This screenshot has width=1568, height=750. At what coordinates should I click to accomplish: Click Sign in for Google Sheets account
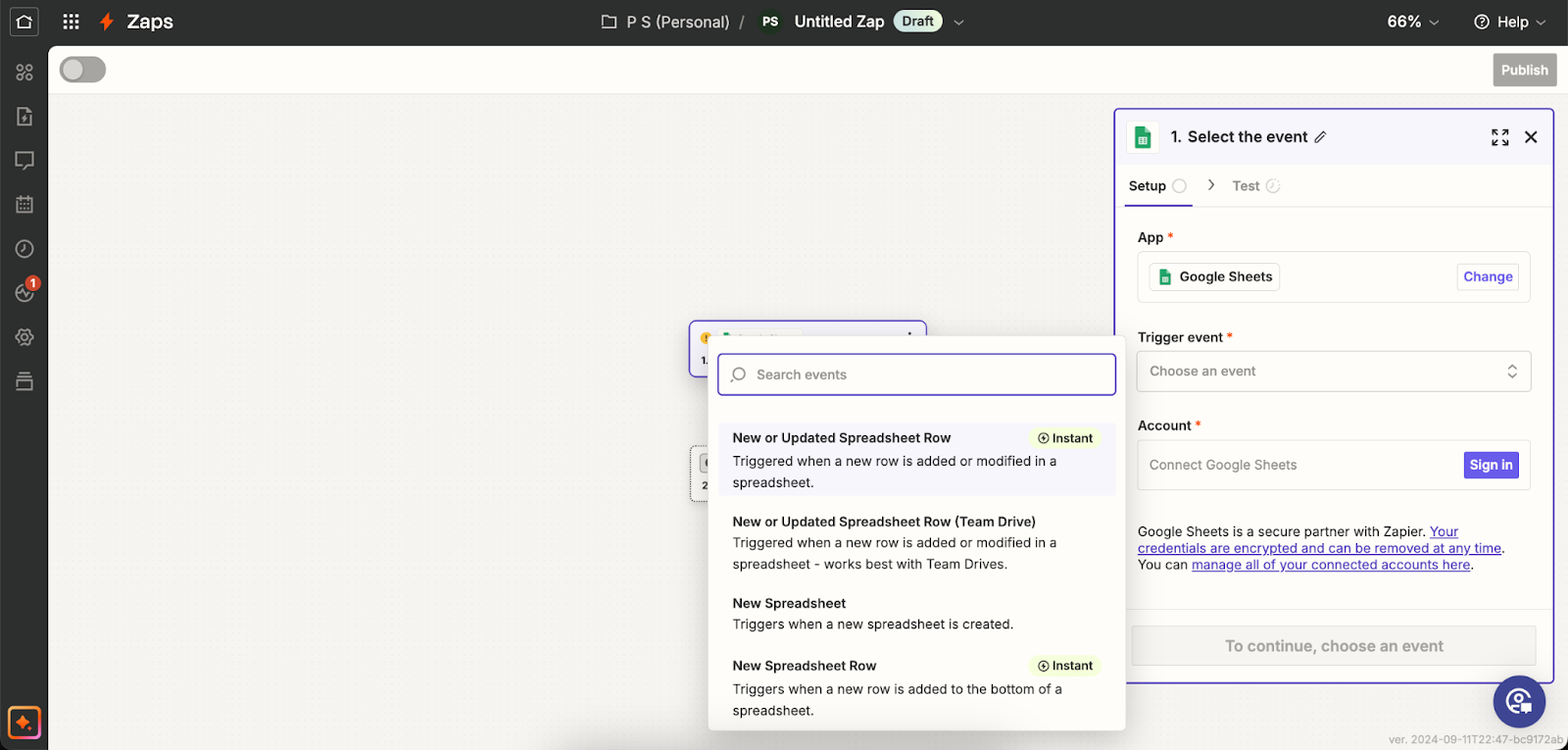pos(1491,465)
